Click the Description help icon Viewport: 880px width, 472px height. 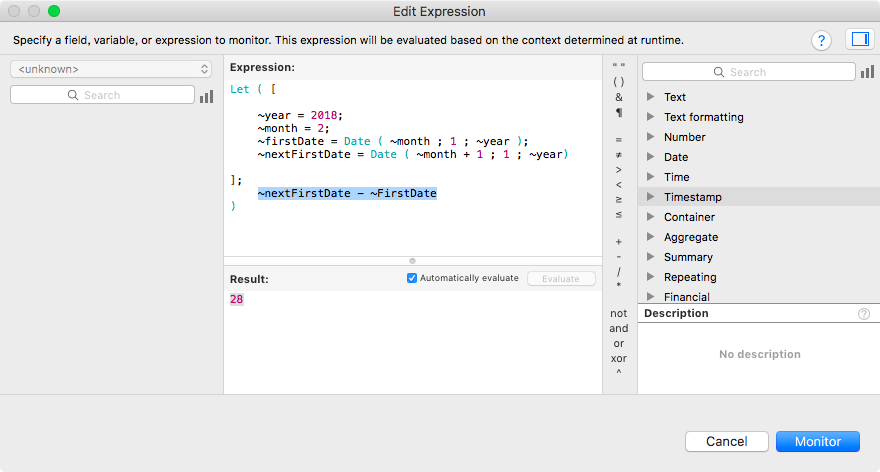864,314
